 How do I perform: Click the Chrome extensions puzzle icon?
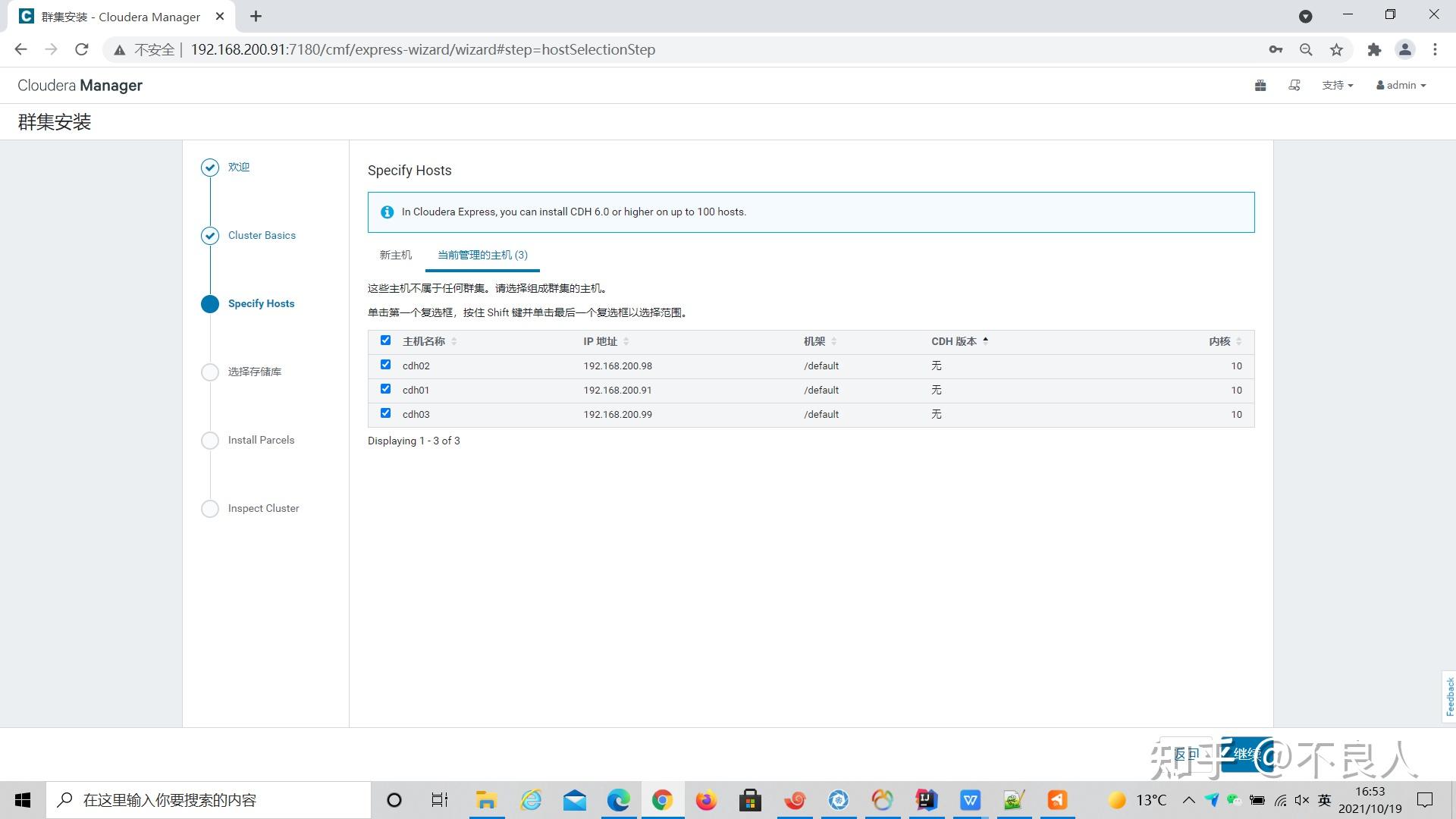(1374, 49)
